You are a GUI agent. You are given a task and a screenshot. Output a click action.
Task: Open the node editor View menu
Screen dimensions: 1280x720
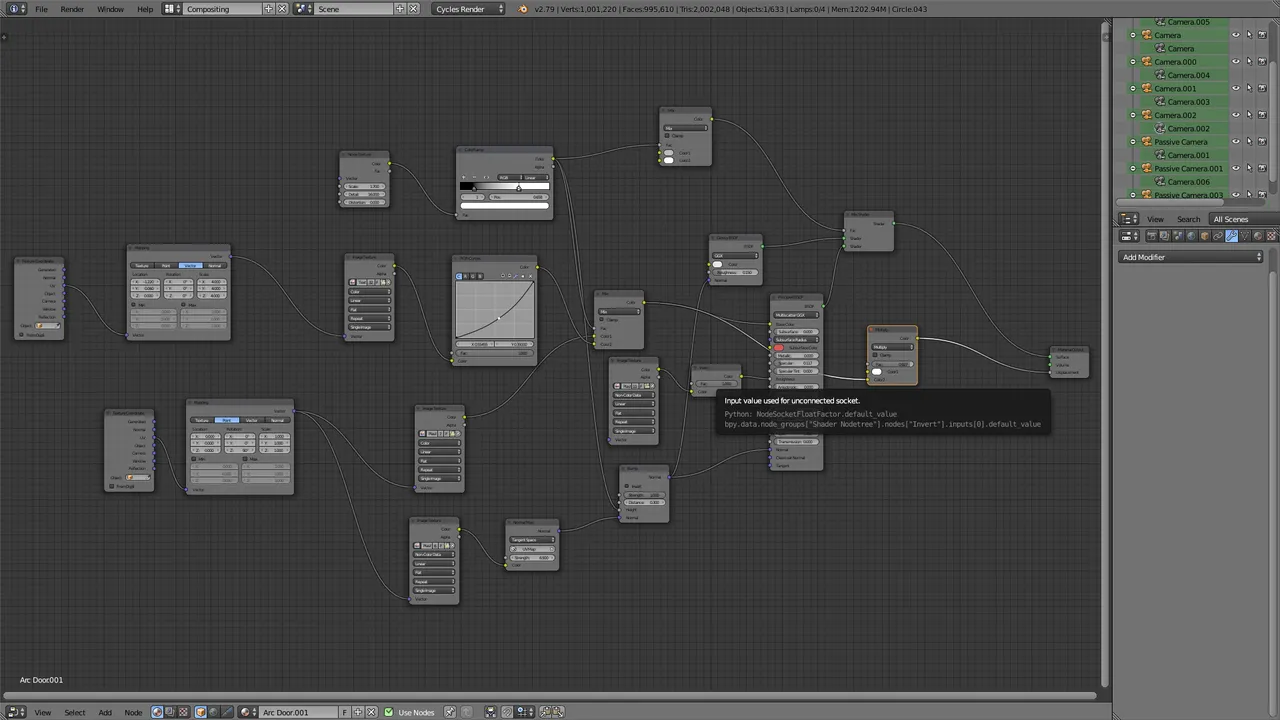coord(43,712)
